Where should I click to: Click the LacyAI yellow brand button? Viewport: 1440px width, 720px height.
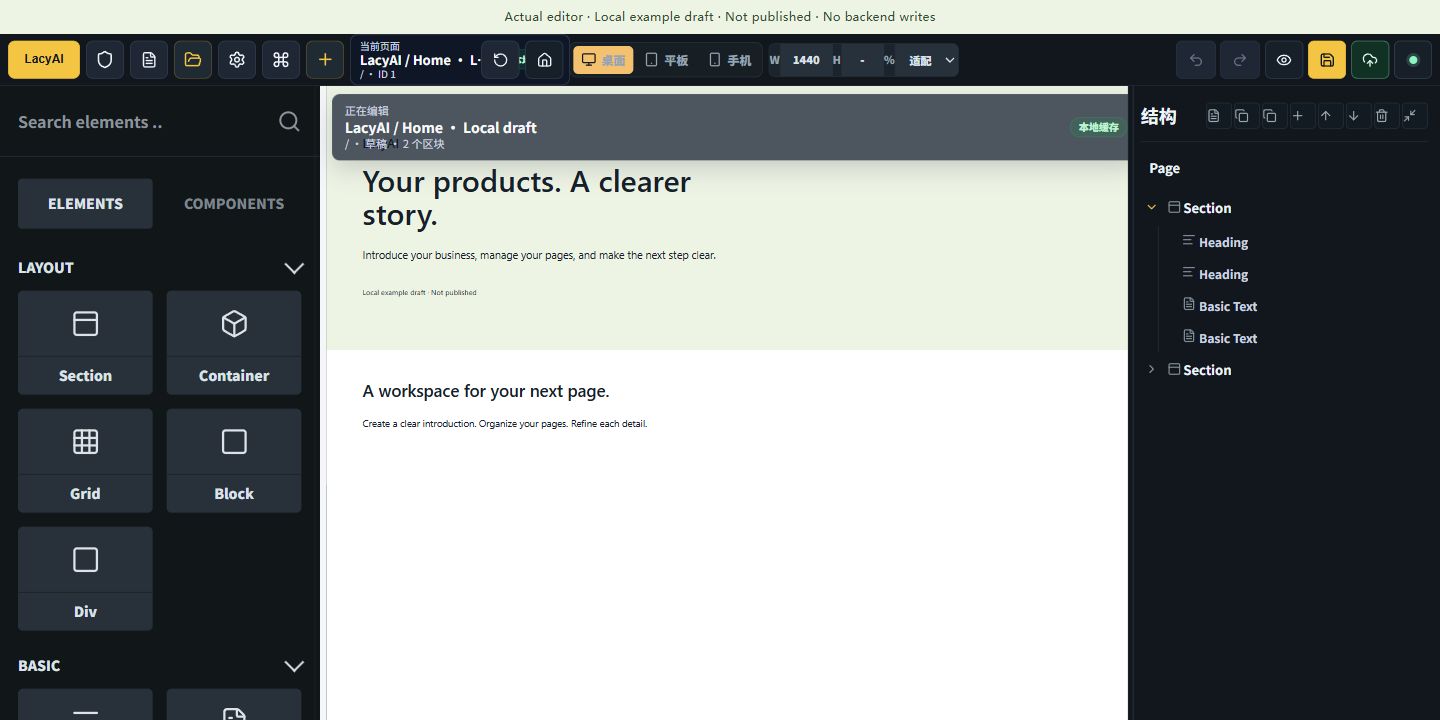click(x=44, y=60)
